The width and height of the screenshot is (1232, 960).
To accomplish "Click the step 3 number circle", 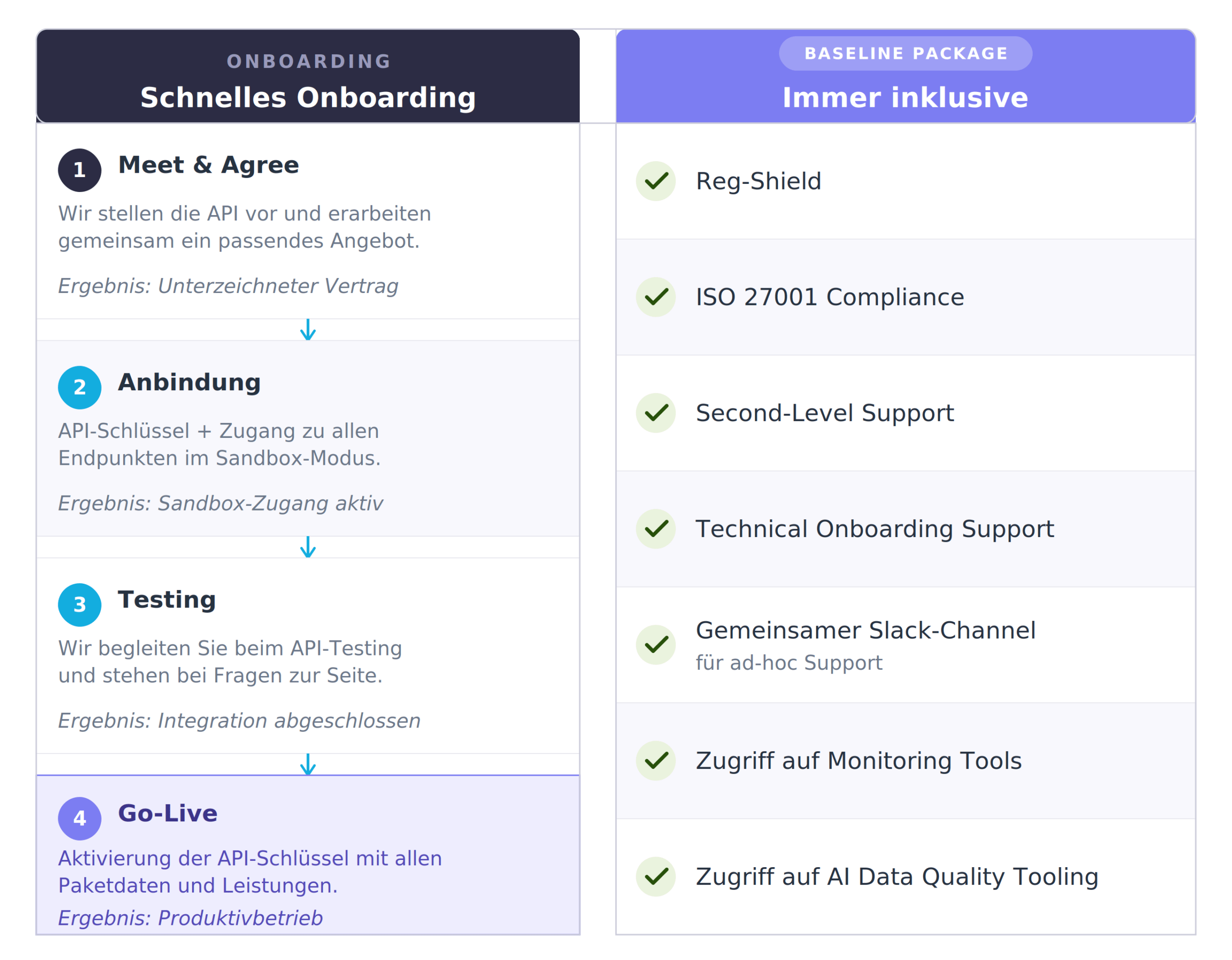I will click(79, 605).
